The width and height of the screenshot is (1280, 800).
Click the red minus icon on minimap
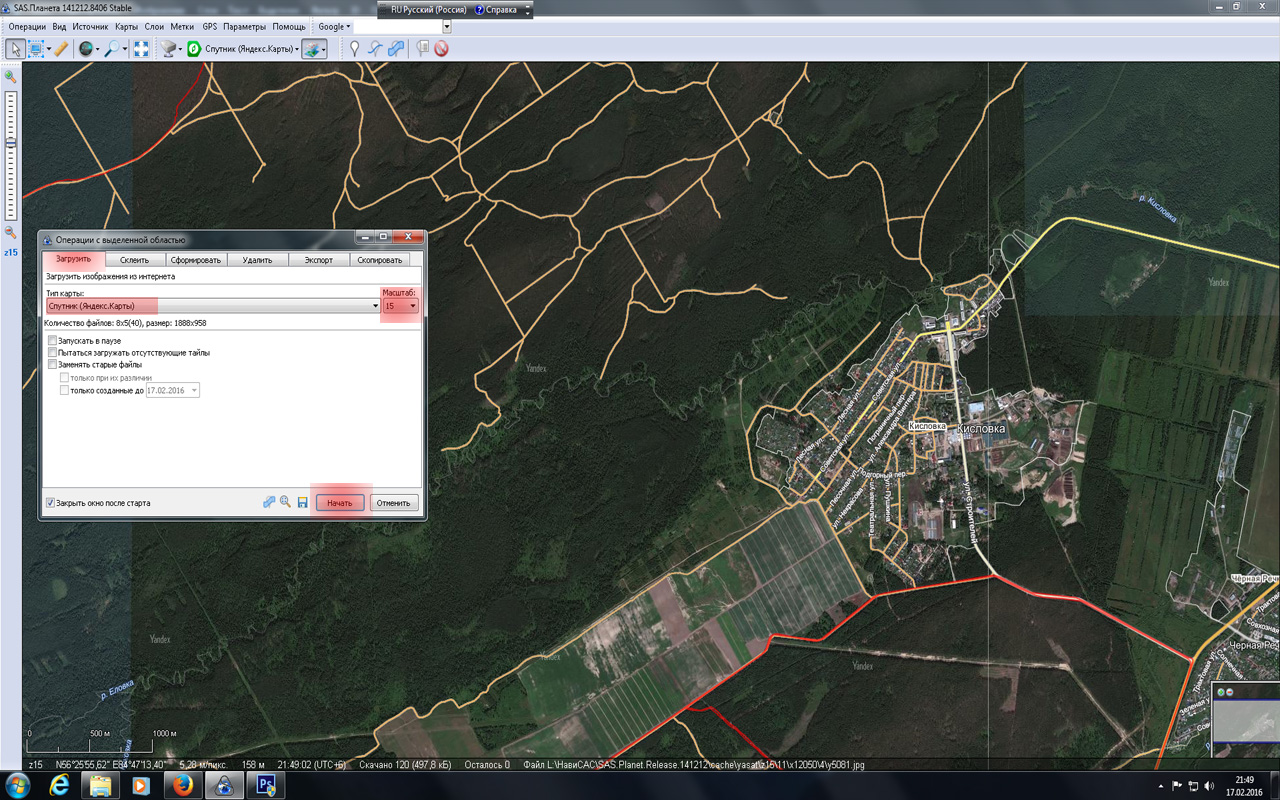pyautogui.click(x=1230, y=692)
